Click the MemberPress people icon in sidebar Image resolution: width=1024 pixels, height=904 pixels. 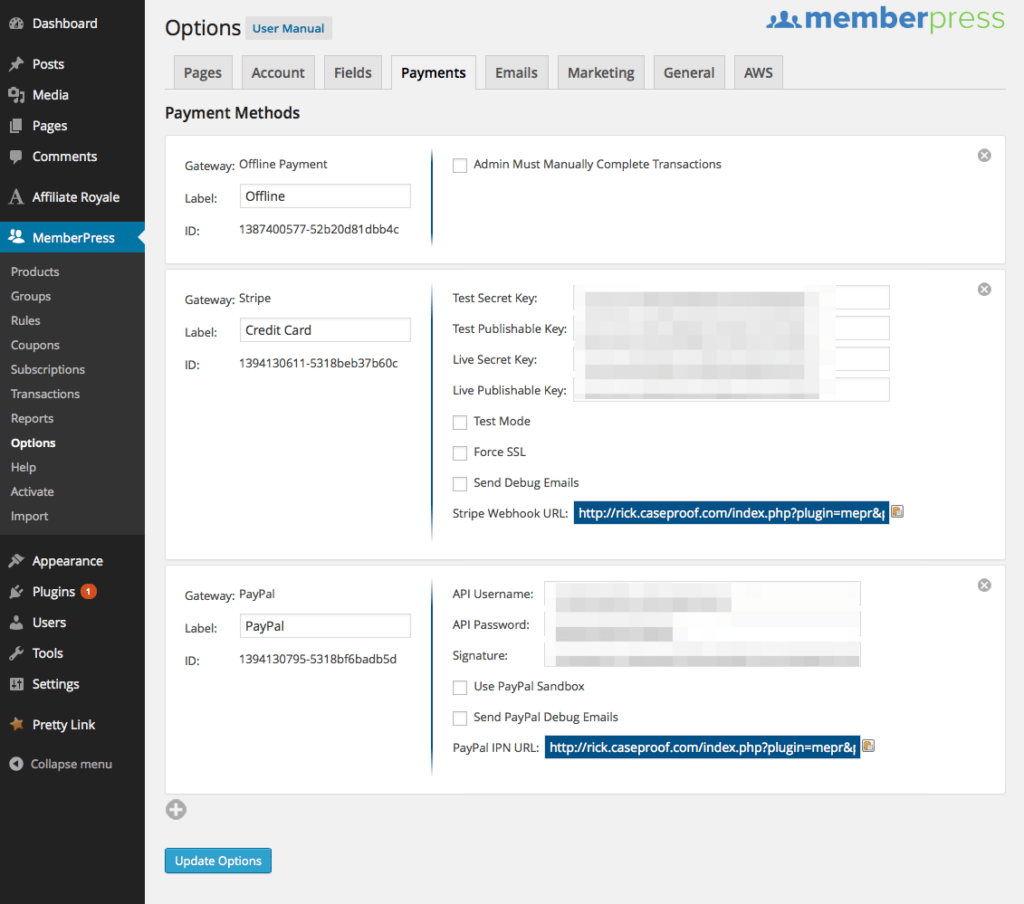pos(16,237)
